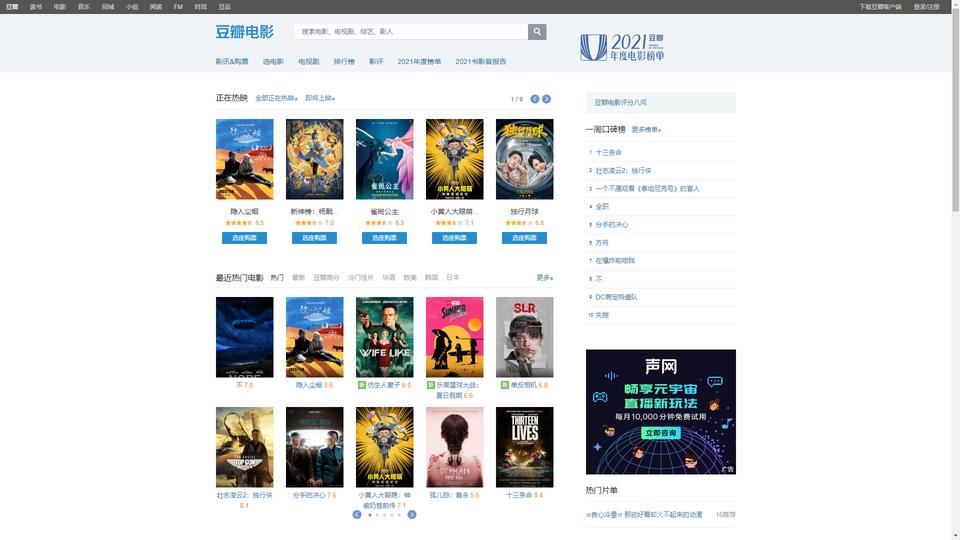Click left arrow under hot movies grid
This screenshot has width=960, height=540.
[x=357, y=515]
